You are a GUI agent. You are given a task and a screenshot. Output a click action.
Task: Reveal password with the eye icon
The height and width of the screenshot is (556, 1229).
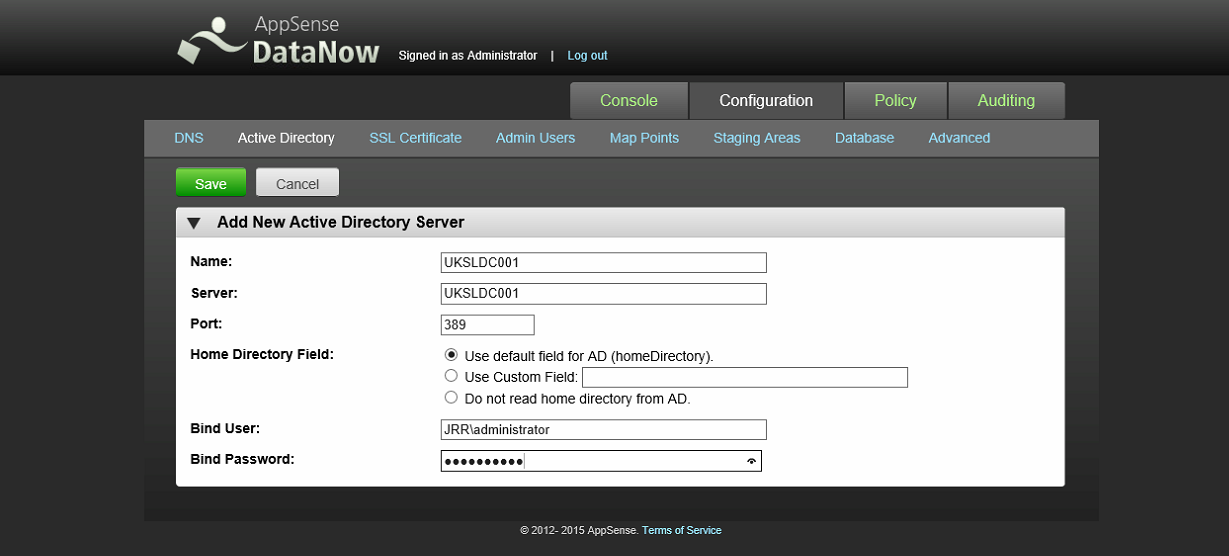coord(751,461)
